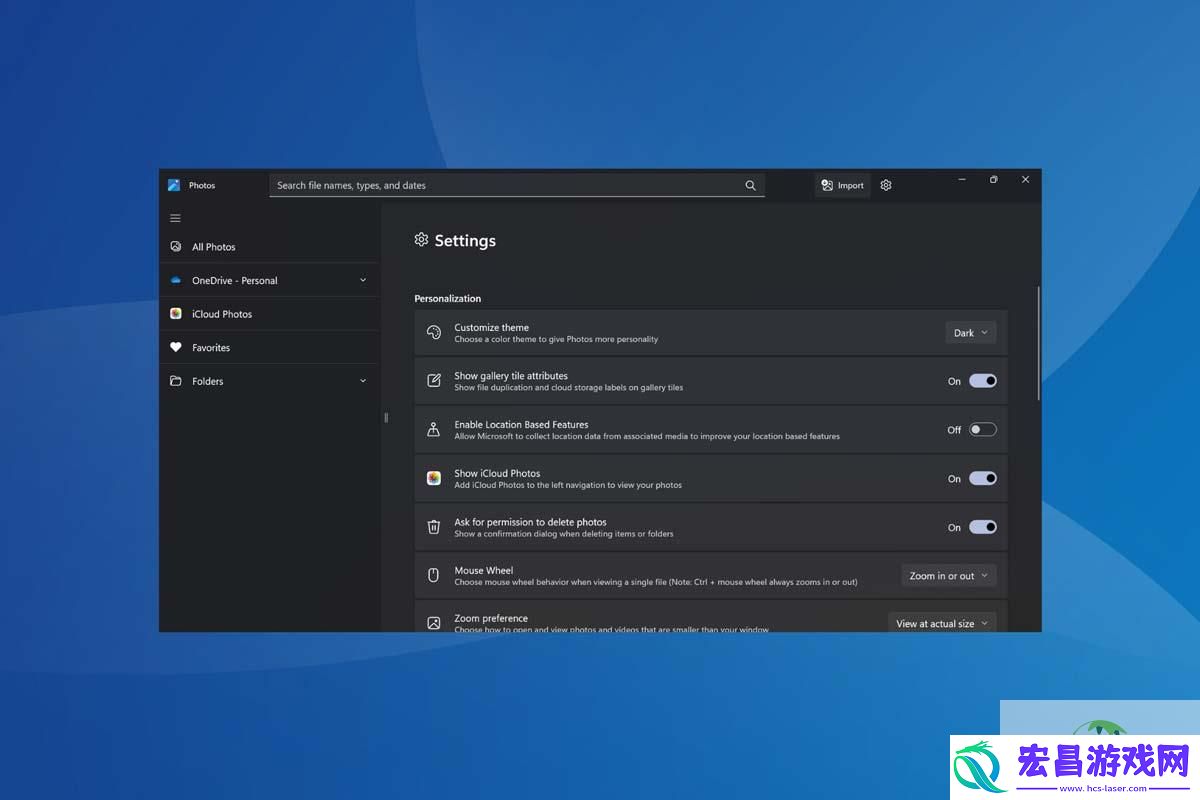Click the OneDrive cloud icon
The image size is (1200, 800).
[176, 280]
